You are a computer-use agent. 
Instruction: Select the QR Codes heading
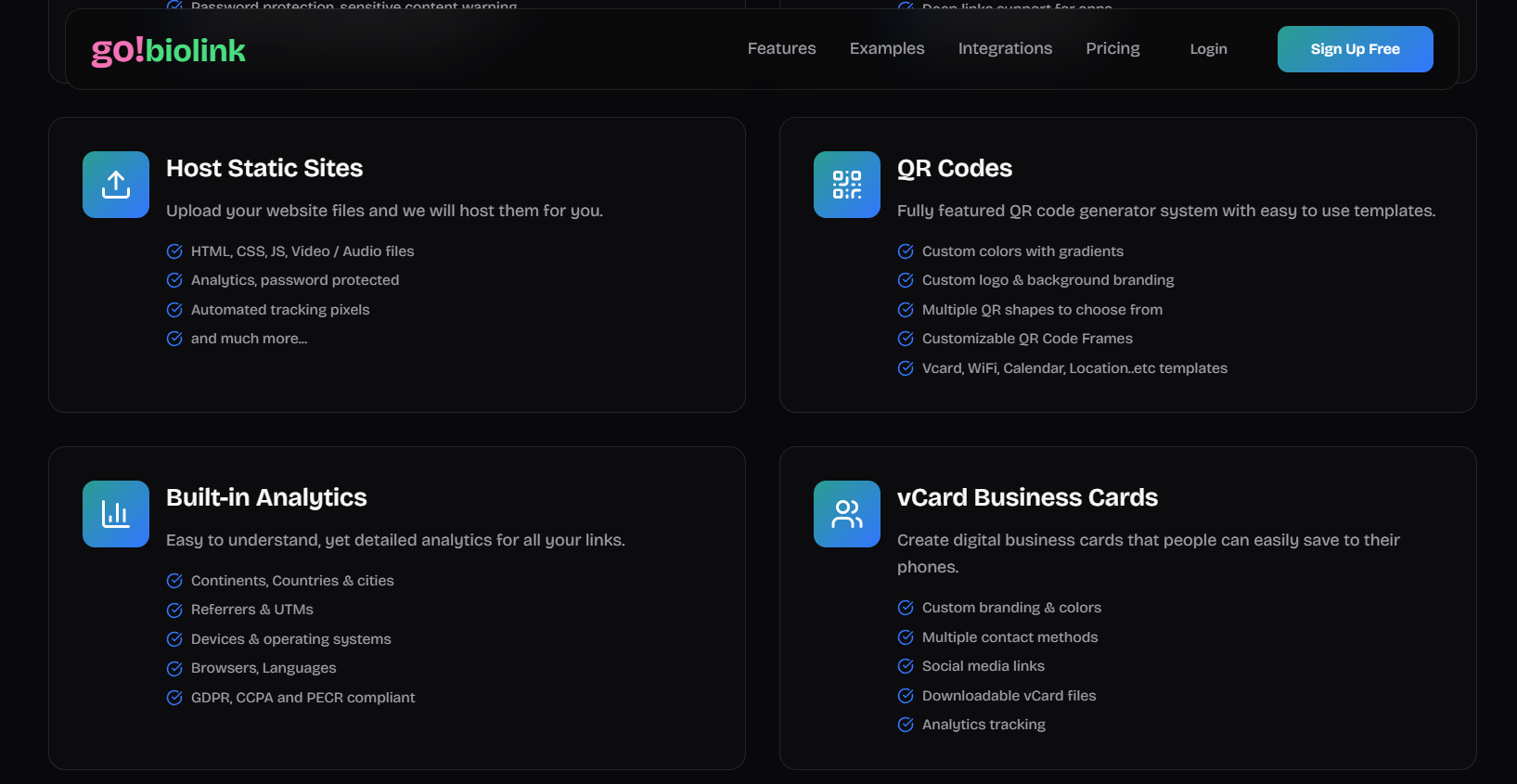(x=954, y=168)
